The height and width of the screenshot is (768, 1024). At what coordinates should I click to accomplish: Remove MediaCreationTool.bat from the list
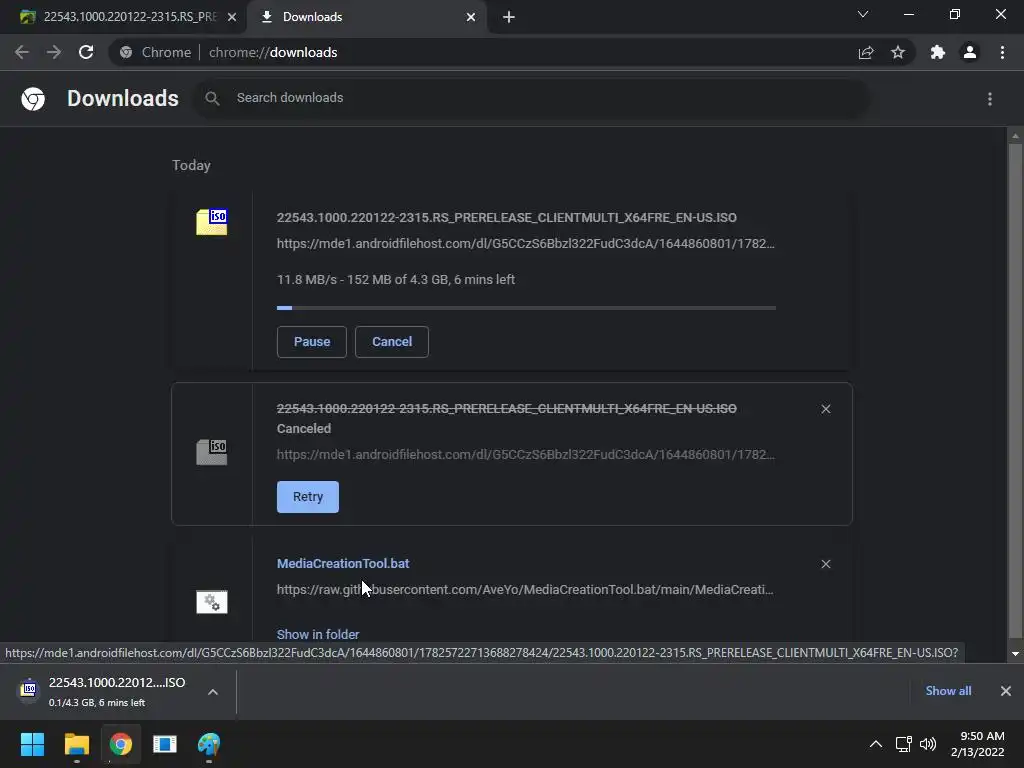pos(826,564)
